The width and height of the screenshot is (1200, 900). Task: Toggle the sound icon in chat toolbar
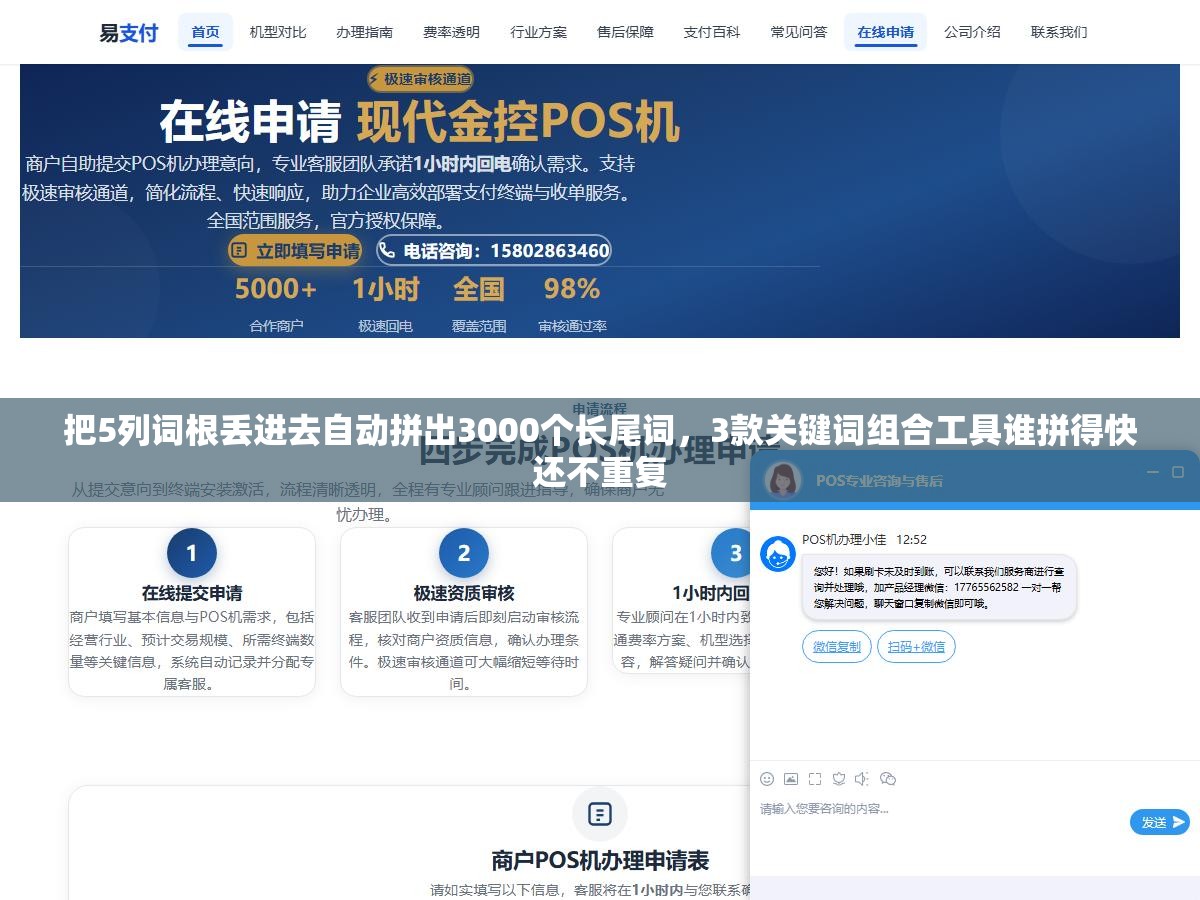click(x=862, y=779)
